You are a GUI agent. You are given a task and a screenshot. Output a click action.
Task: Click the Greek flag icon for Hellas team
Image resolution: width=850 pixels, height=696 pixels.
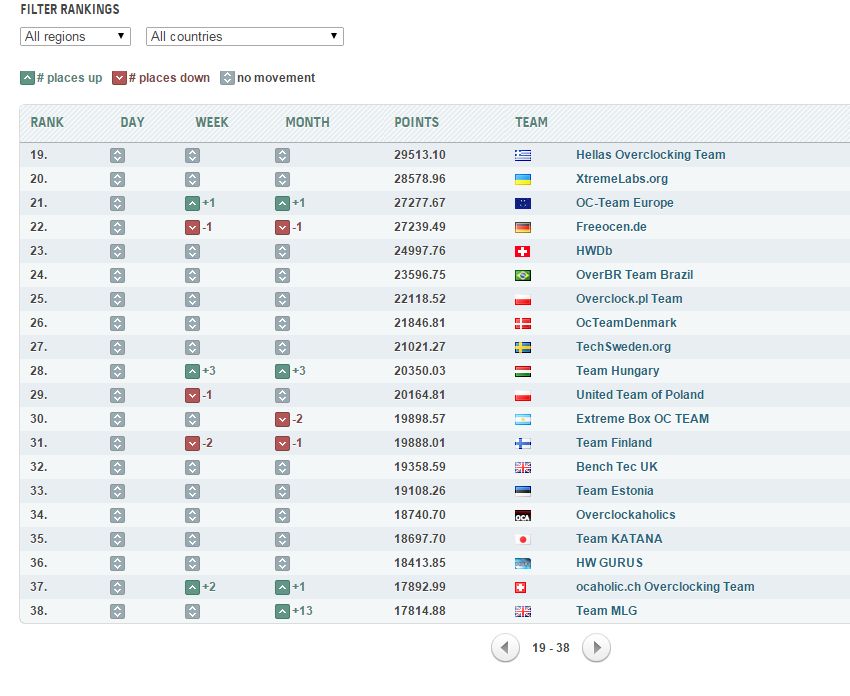point(523,156)
